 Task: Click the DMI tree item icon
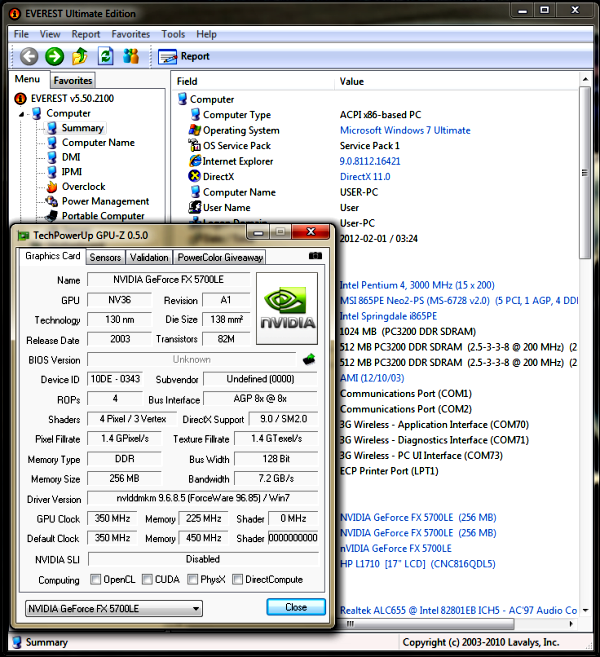[x=52, y=157]
